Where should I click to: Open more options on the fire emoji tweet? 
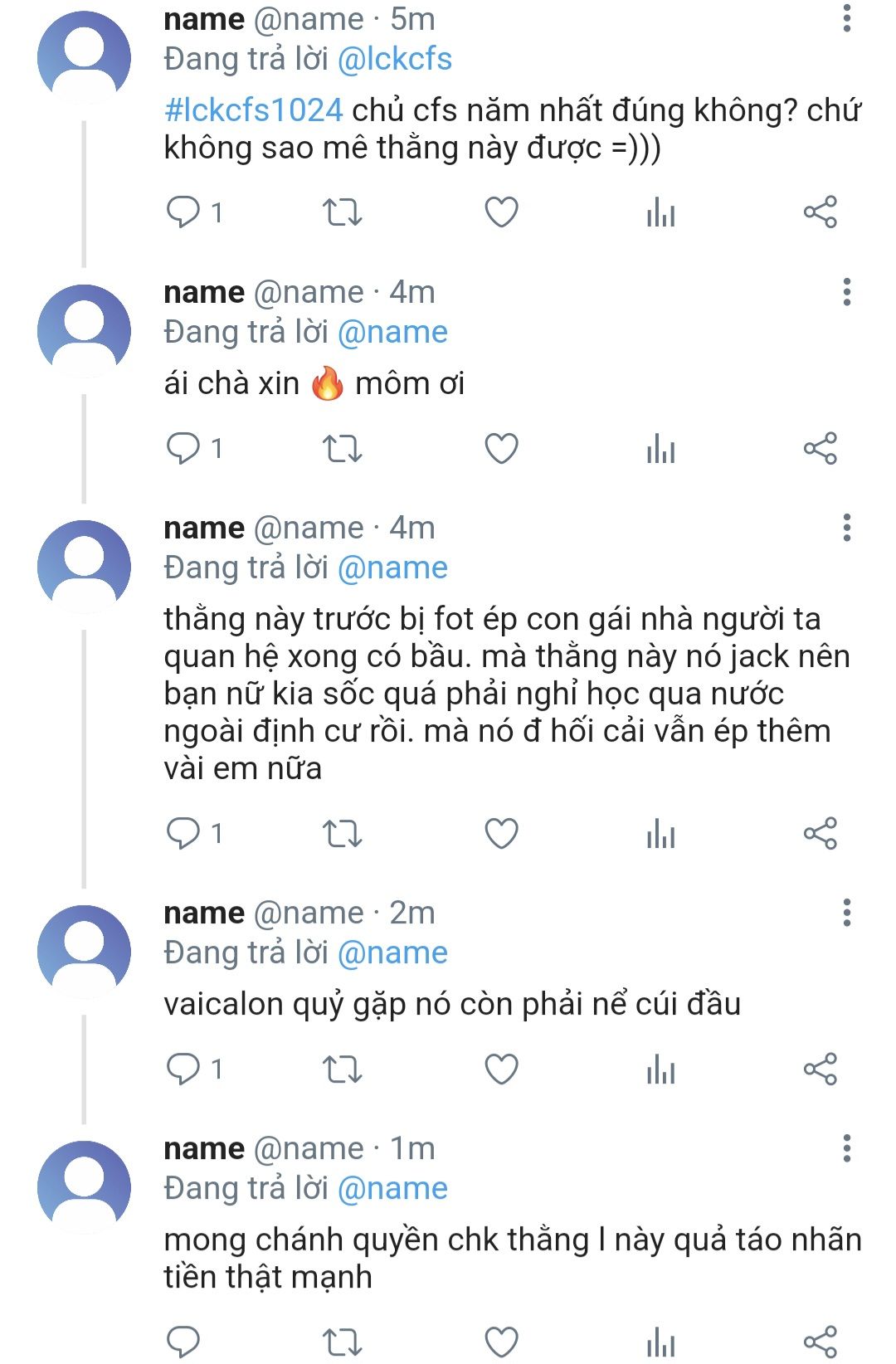pos(846,292)
